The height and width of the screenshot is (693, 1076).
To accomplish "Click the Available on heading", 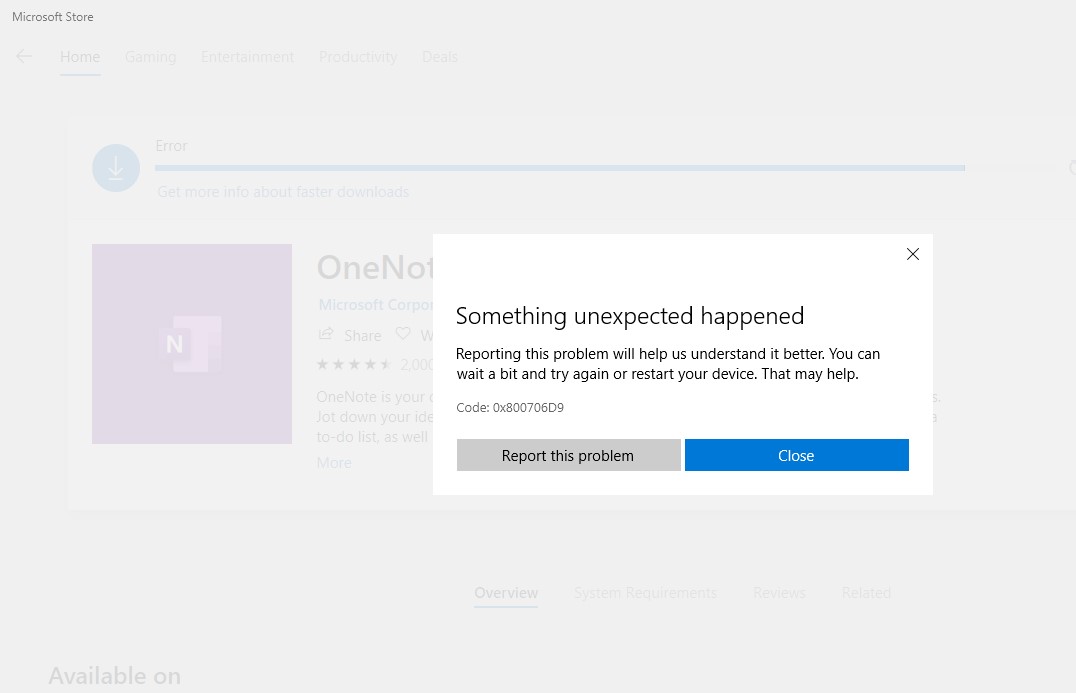I will [115, 676].
